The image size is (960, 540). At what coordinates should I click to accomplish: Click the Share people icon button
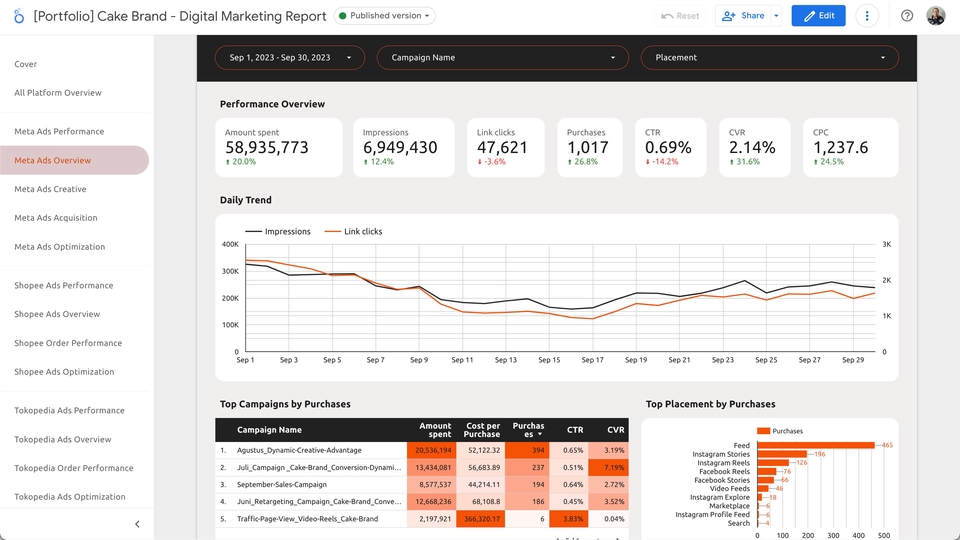pyautogui.click(x=743, y=16)
